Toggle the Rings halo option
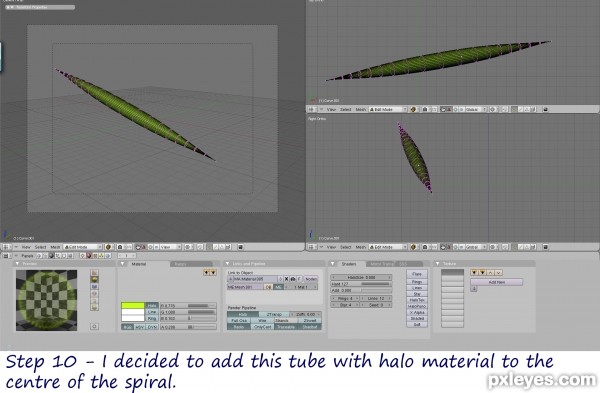 point(417,282)
